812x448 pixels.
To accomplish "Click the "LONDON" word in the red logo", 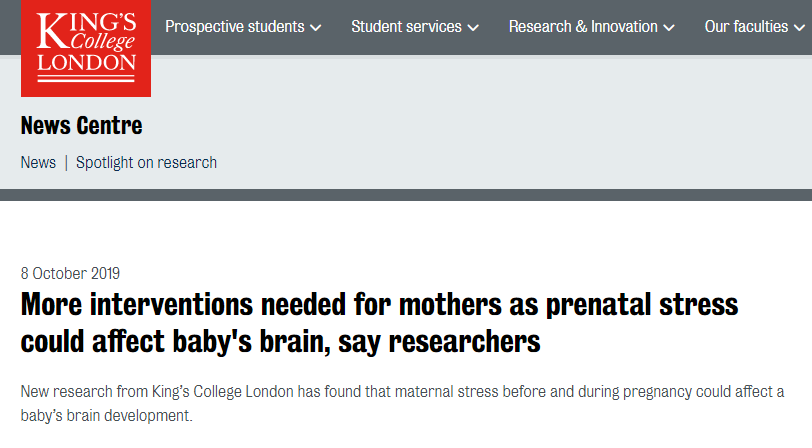I will (86, 63).
